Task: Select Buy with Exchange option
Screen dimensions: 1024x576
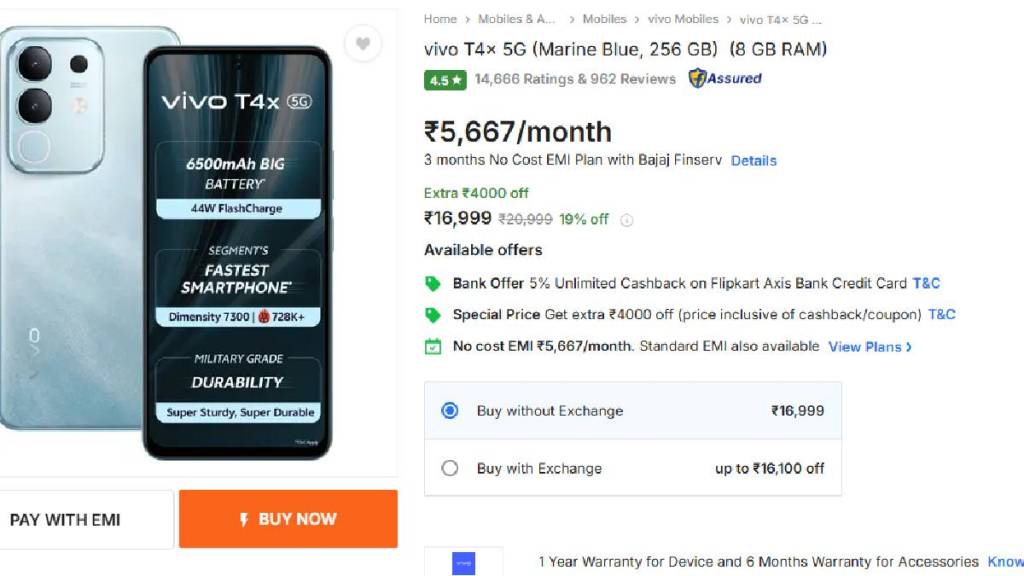Action: pyautogui.click(x=450, y=468)
